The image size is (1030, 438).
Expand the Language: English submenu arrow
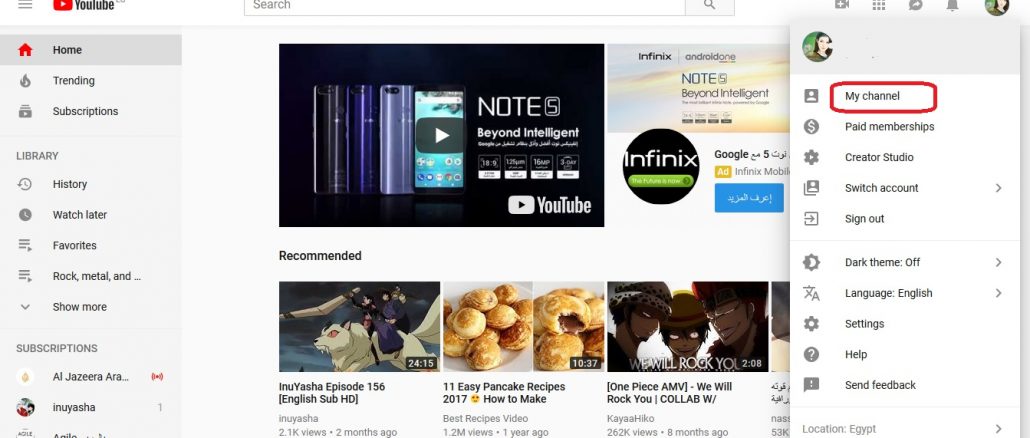[x=998, y=293]
